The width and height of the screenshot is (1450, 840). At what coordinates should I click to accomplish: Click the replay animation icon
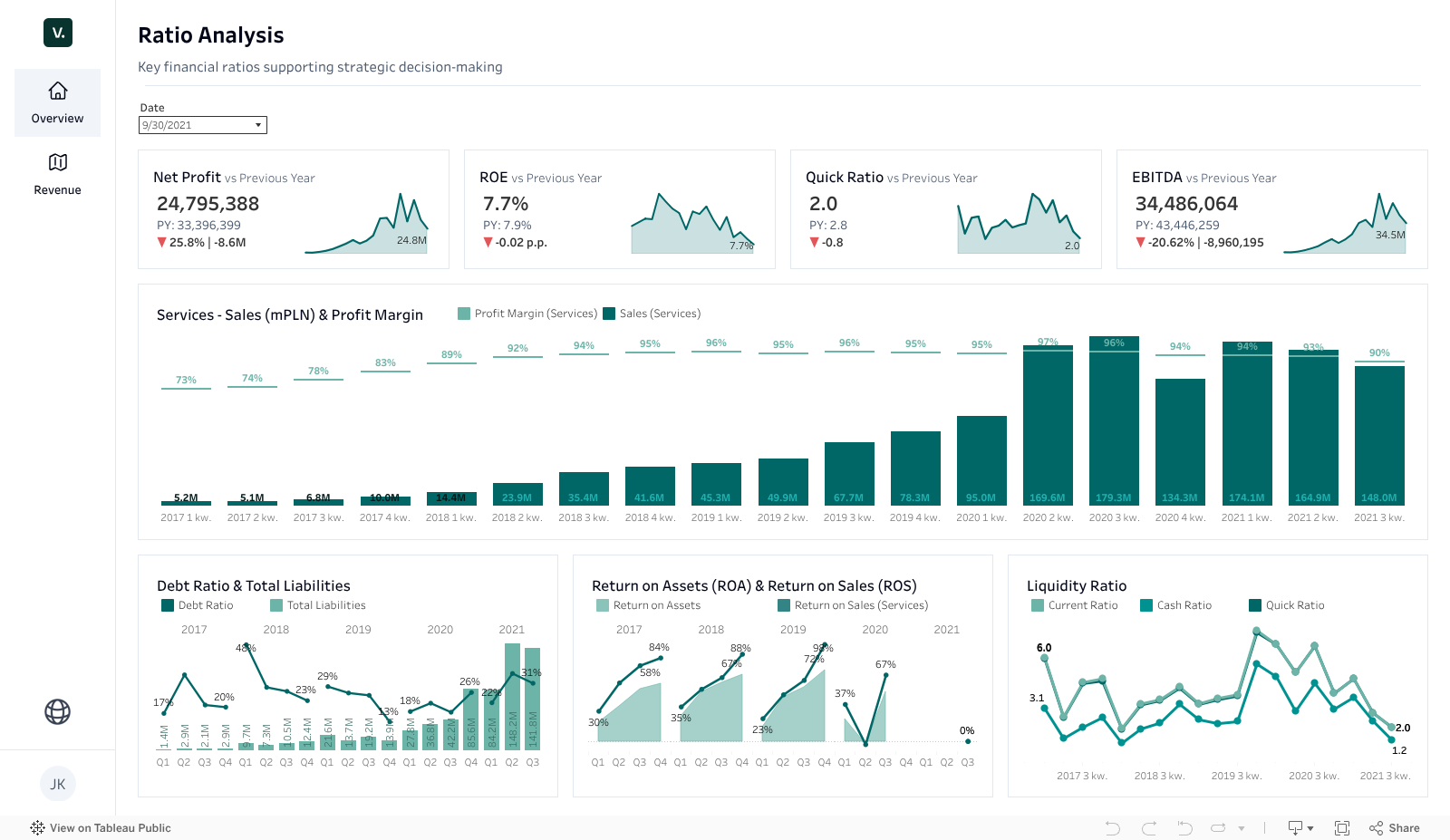1218,827
